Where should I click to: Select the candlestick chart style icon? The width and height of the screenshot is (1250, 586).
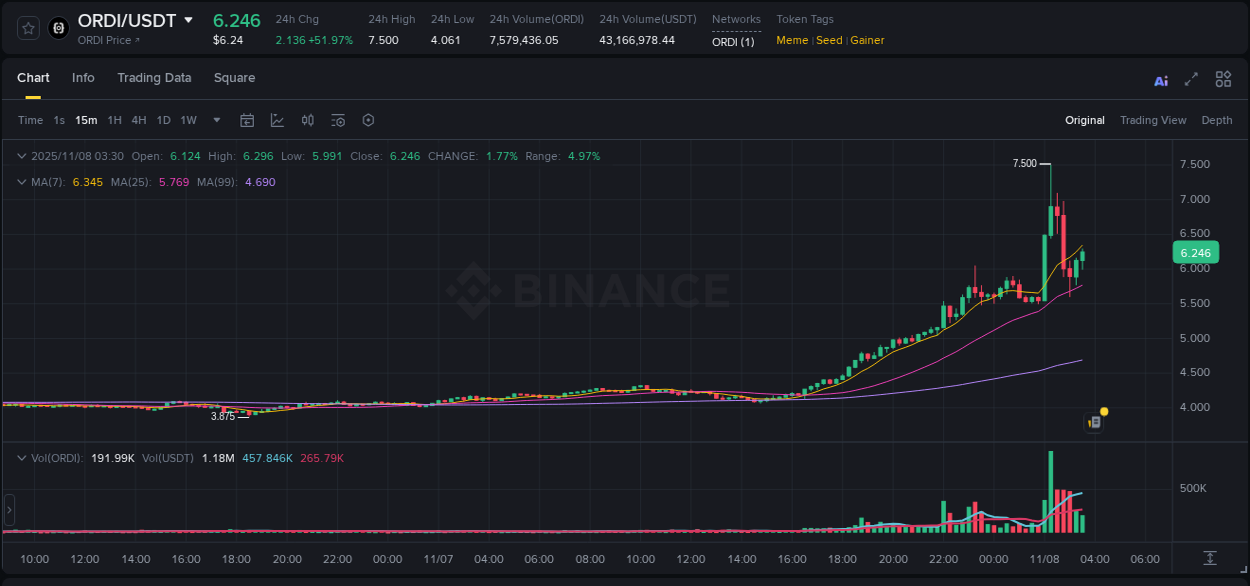coord(308,120)
